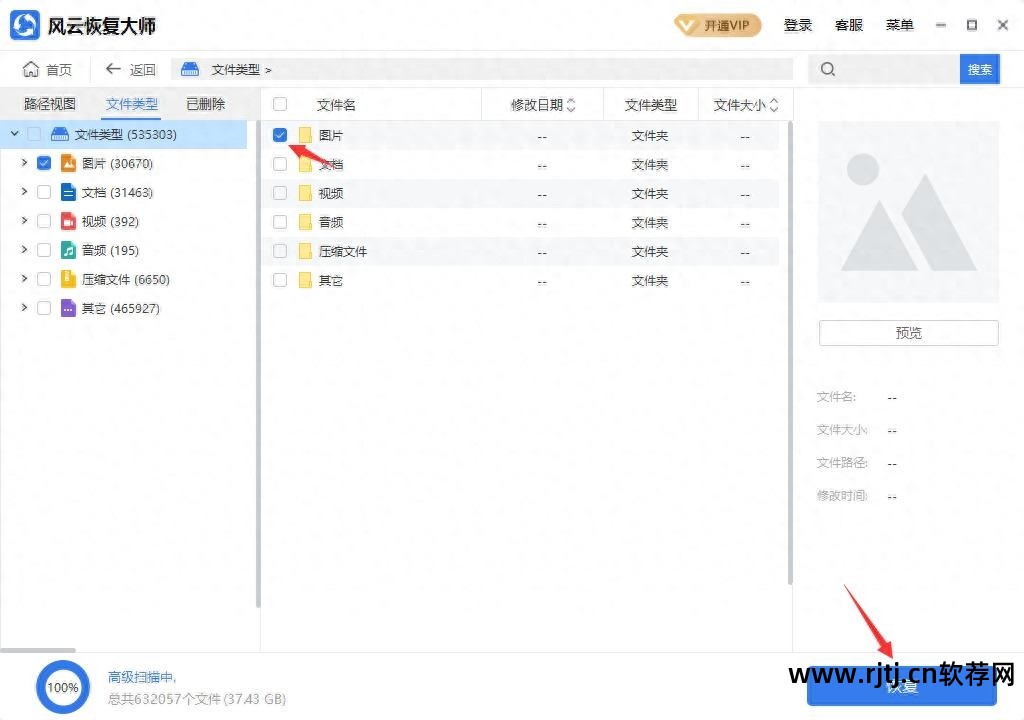This screenshot has height=720, width=1024.
Task: Click the drive icon in the breadcrumb
Action: coord(189,69)
